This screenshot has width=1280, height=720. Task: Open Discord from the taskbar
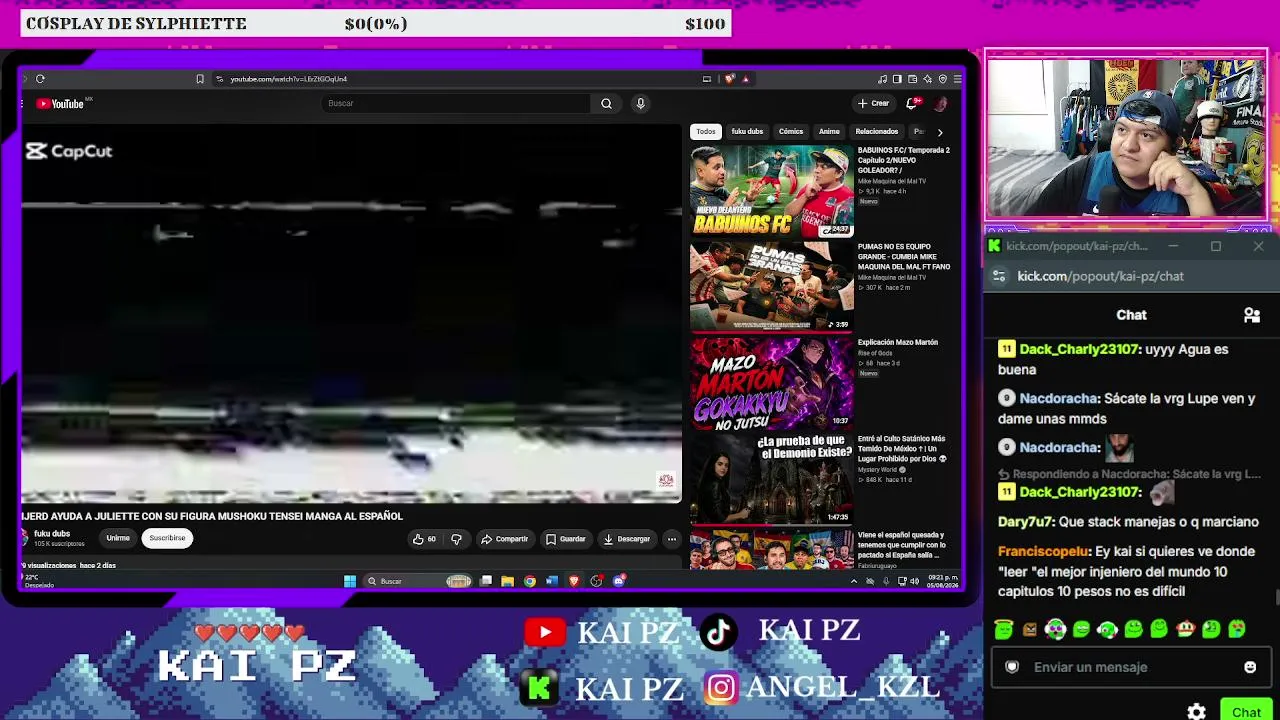pos(619,581)
